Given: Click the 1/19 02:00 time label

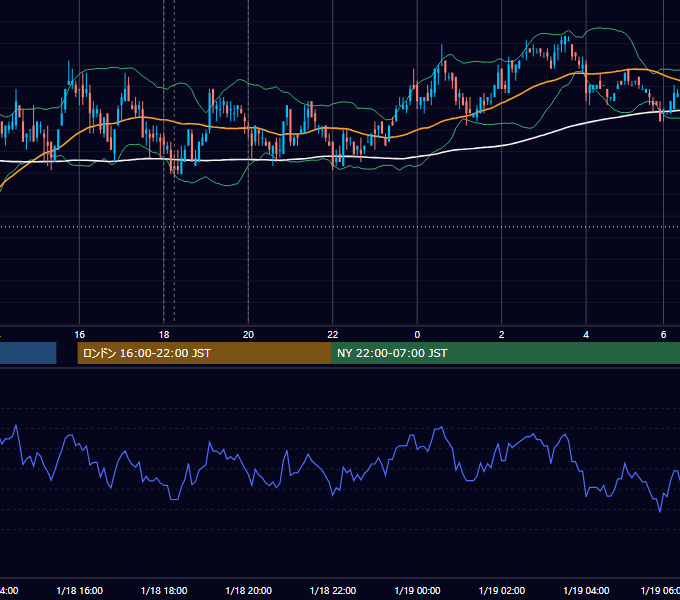Looking at the screenshot, I should tap(502, 590).
